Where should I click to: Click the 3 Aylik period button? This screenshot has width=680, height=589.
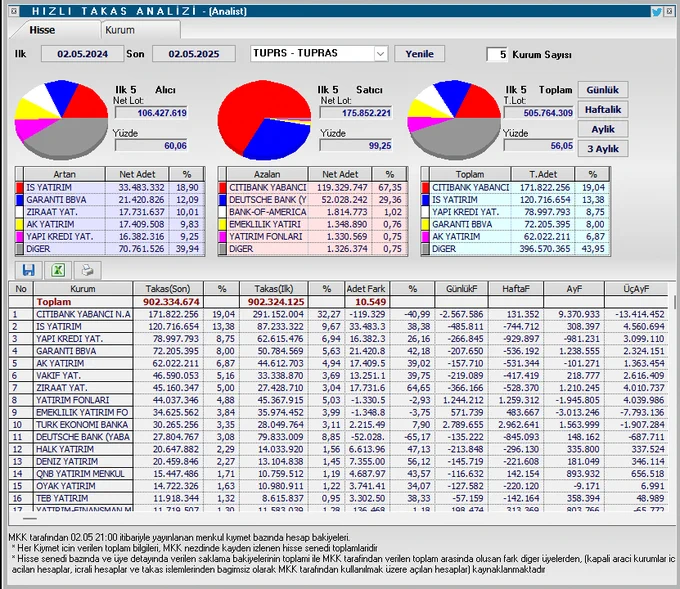[x=602, y=148]
